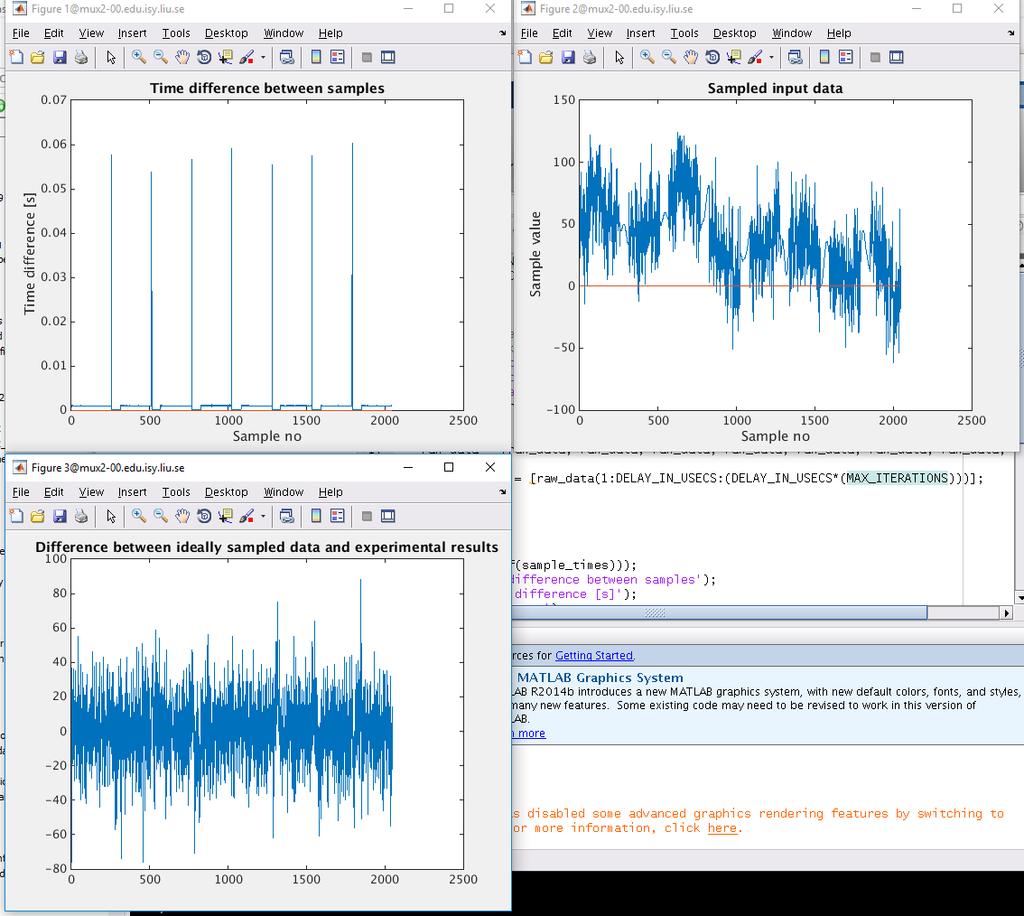
Task: Click the orange 'here' link
Action: [x=722, y=828]
